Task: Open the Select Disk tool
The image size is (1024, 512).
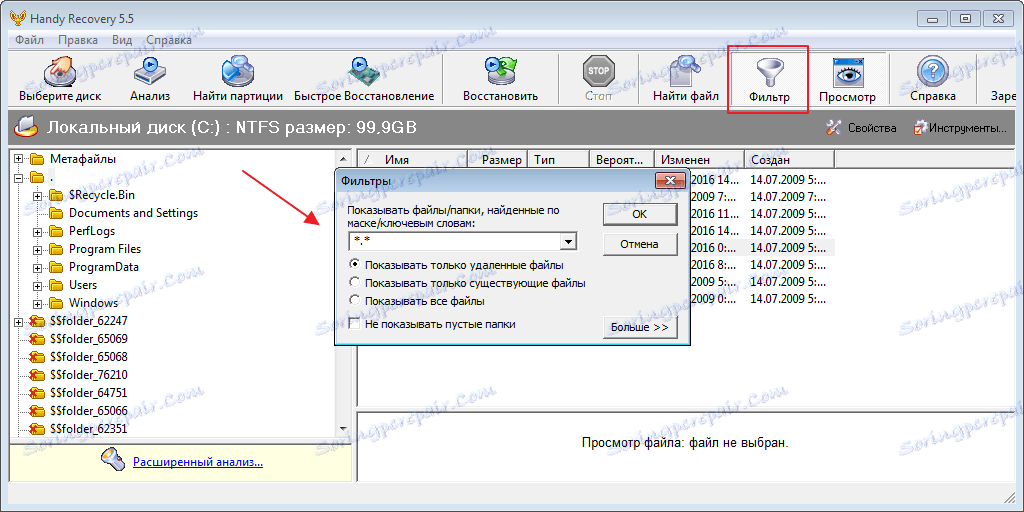Action: [60, 80]
